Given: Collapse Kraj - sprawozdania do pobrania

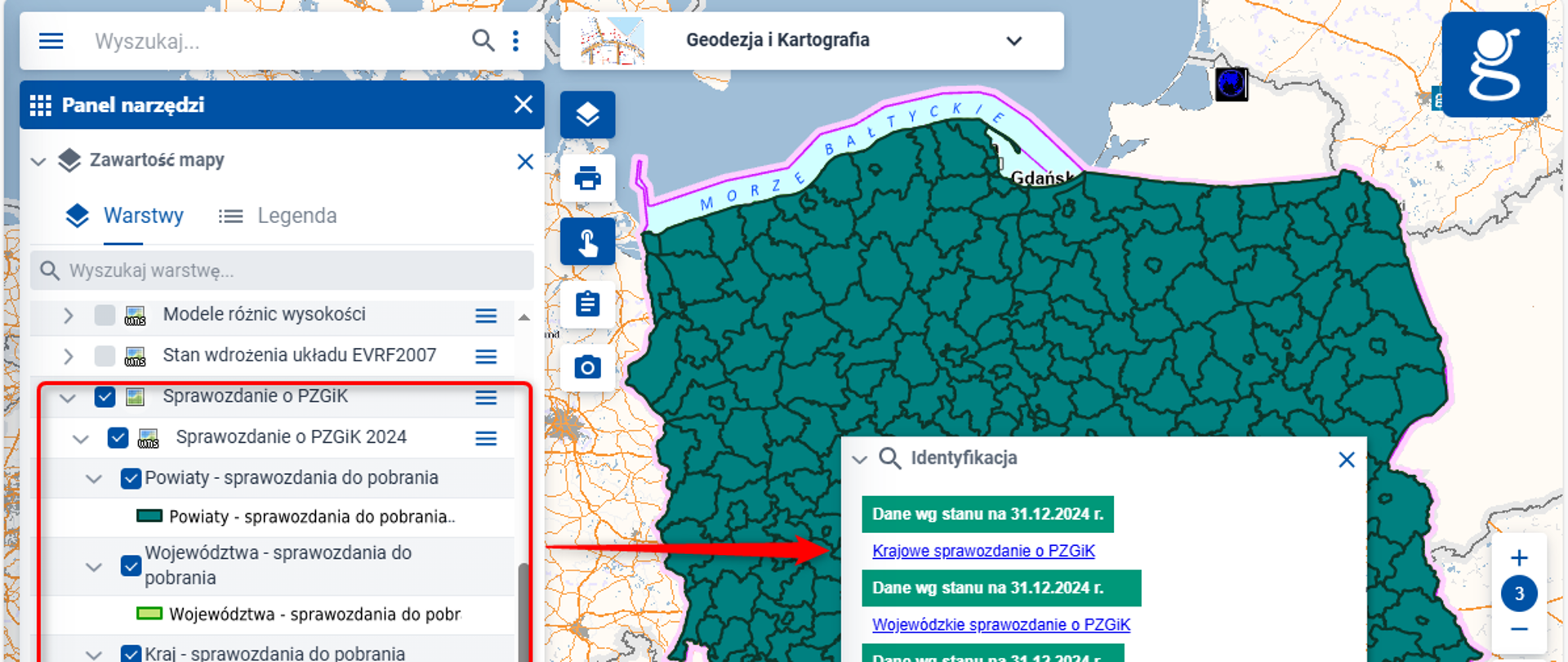Looking at the screenshot, I should [x=94, y=654].
